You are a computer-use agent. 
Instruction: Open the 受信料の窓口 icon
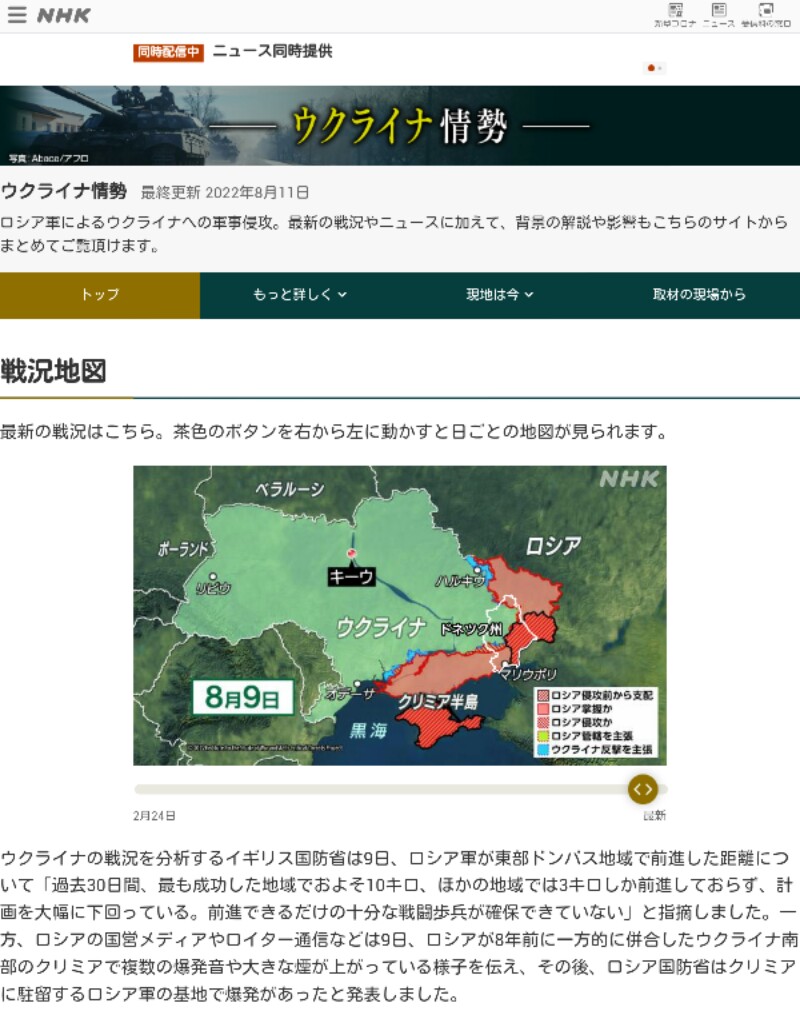click(x=766, y=15)
